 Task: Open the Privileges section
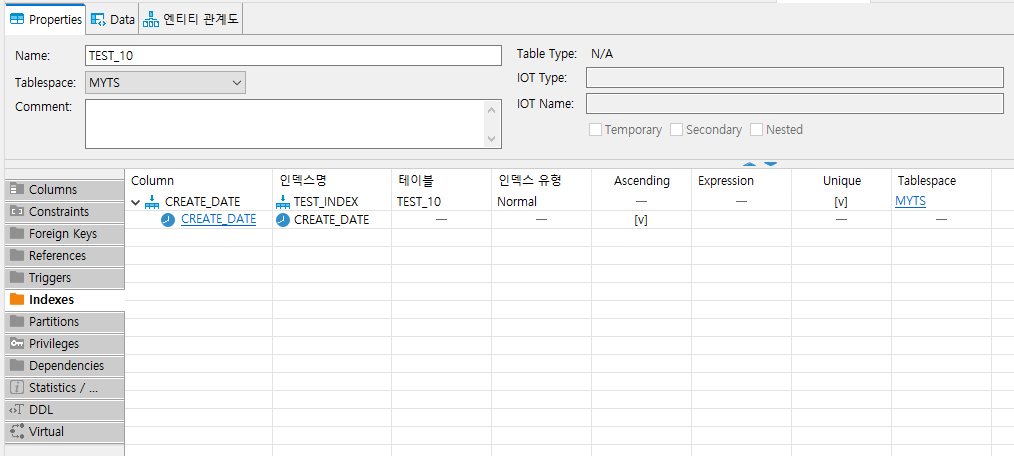[65, 343]
